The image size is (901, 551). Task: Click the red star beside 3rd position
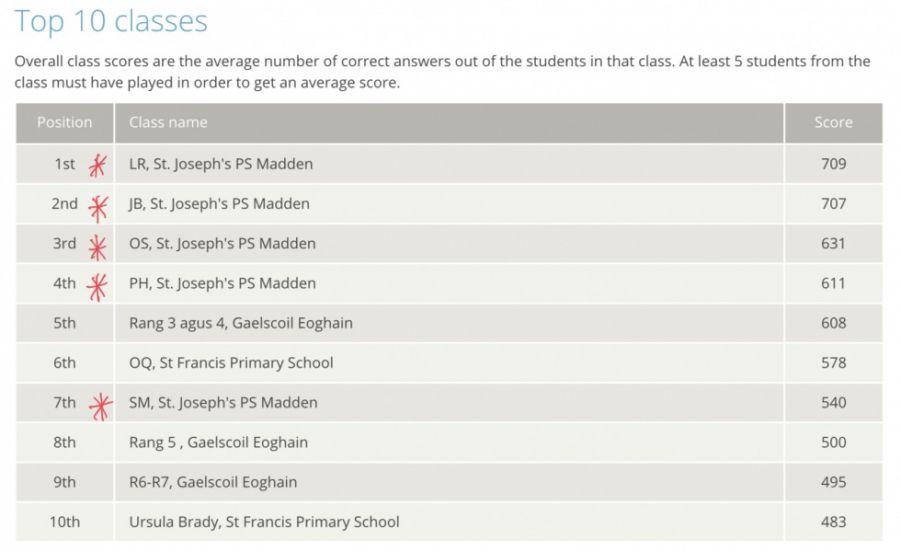click(x=97, y=246)
